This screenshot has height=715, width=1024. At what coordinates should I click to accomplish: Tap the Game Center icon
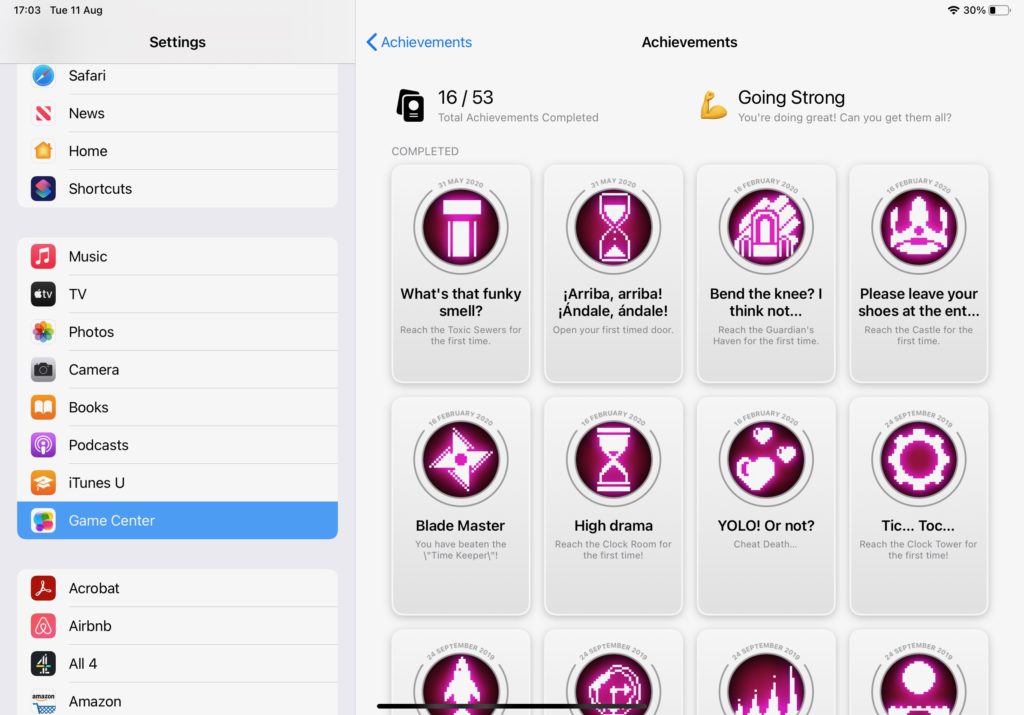pyautogui.click(x=43, y=520)
